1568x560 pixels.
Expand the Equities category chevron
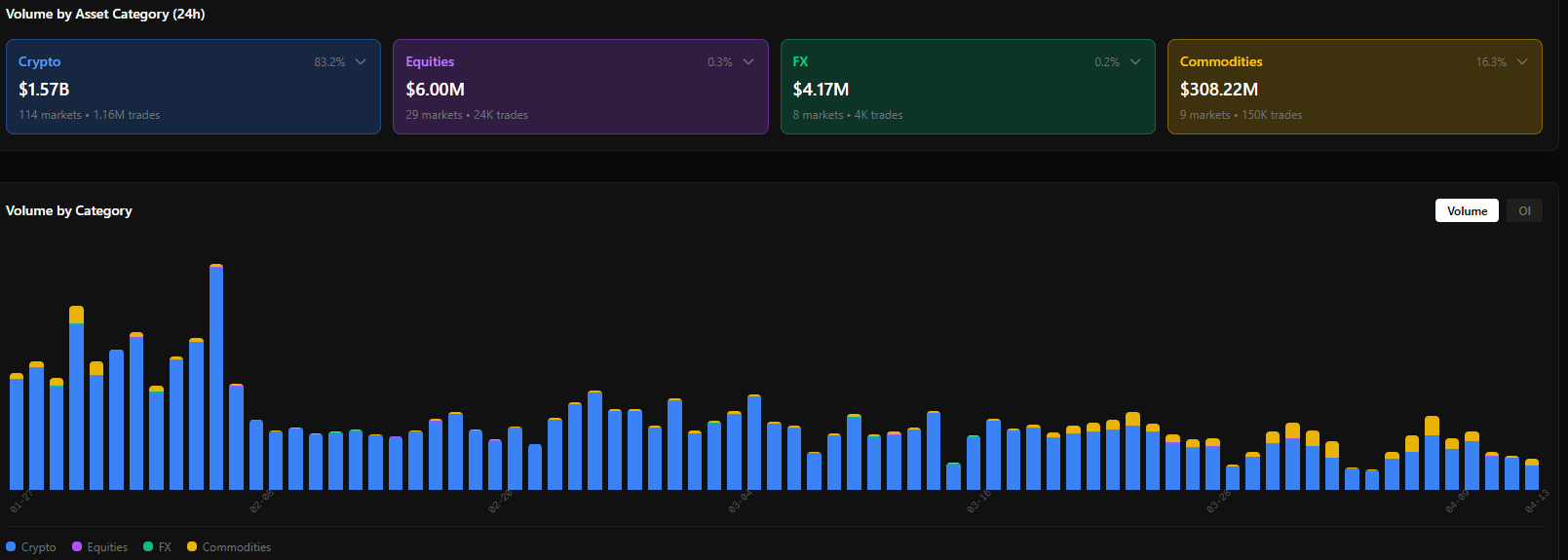click(748, 61)
